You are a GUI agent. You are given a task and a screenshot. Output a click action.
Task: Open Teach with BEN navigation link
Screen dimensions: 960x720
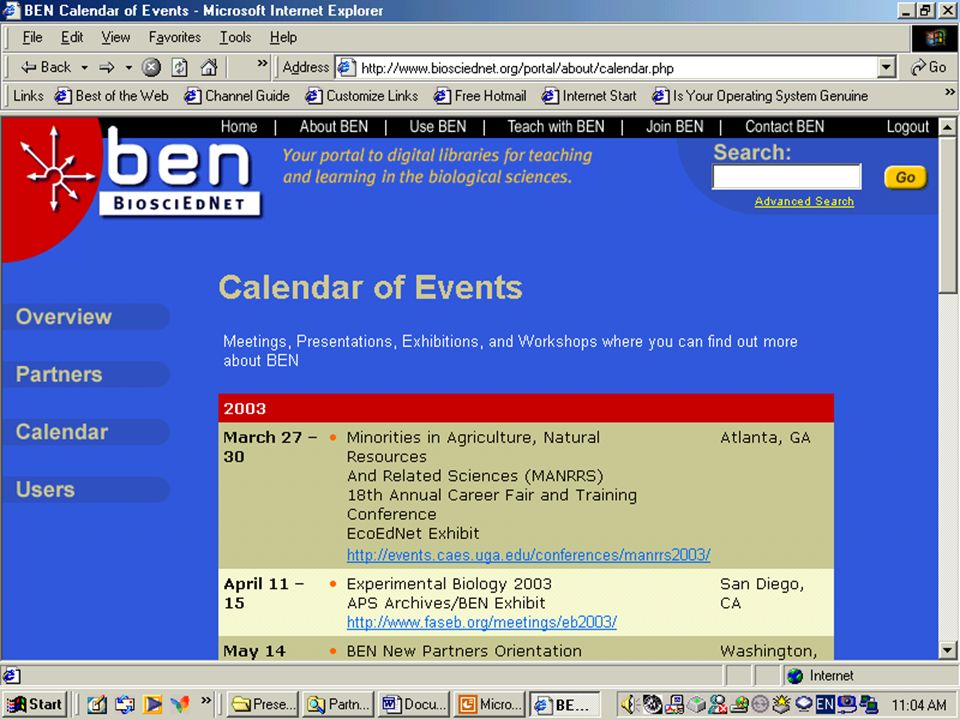point(556,127)
